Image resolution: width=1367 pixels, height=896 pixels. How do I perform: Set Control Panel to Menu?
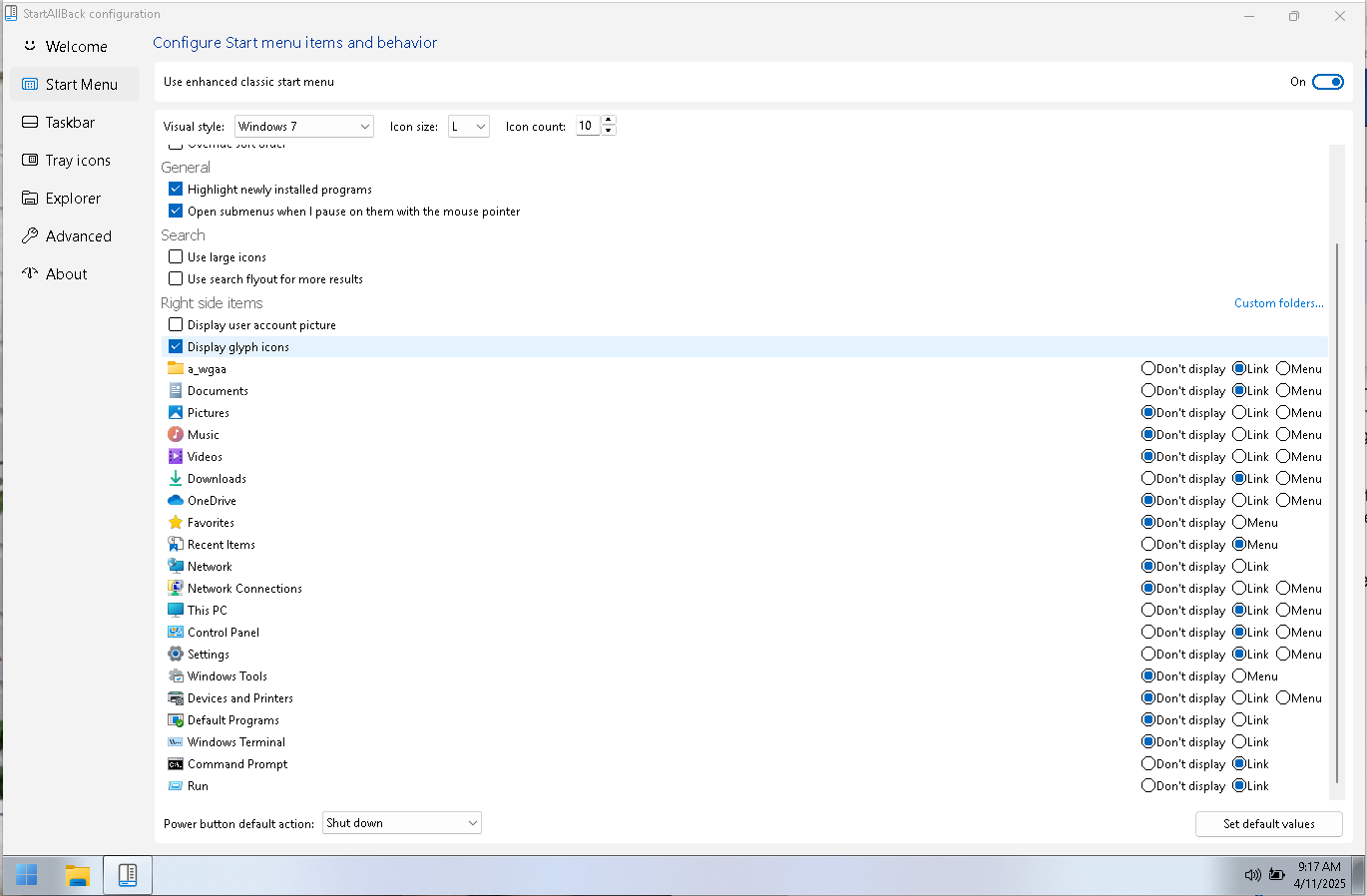[1283, 632]
